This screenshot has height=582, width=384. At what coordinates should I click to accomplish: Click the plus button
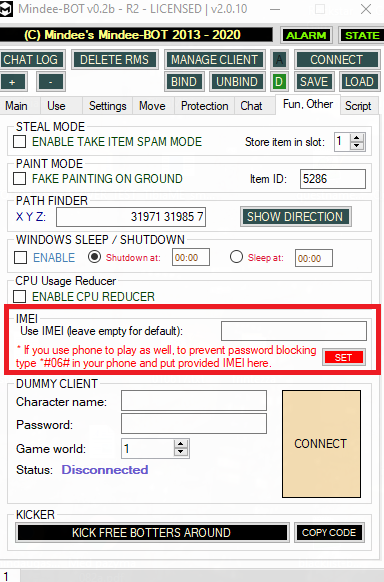pos(12,82)
